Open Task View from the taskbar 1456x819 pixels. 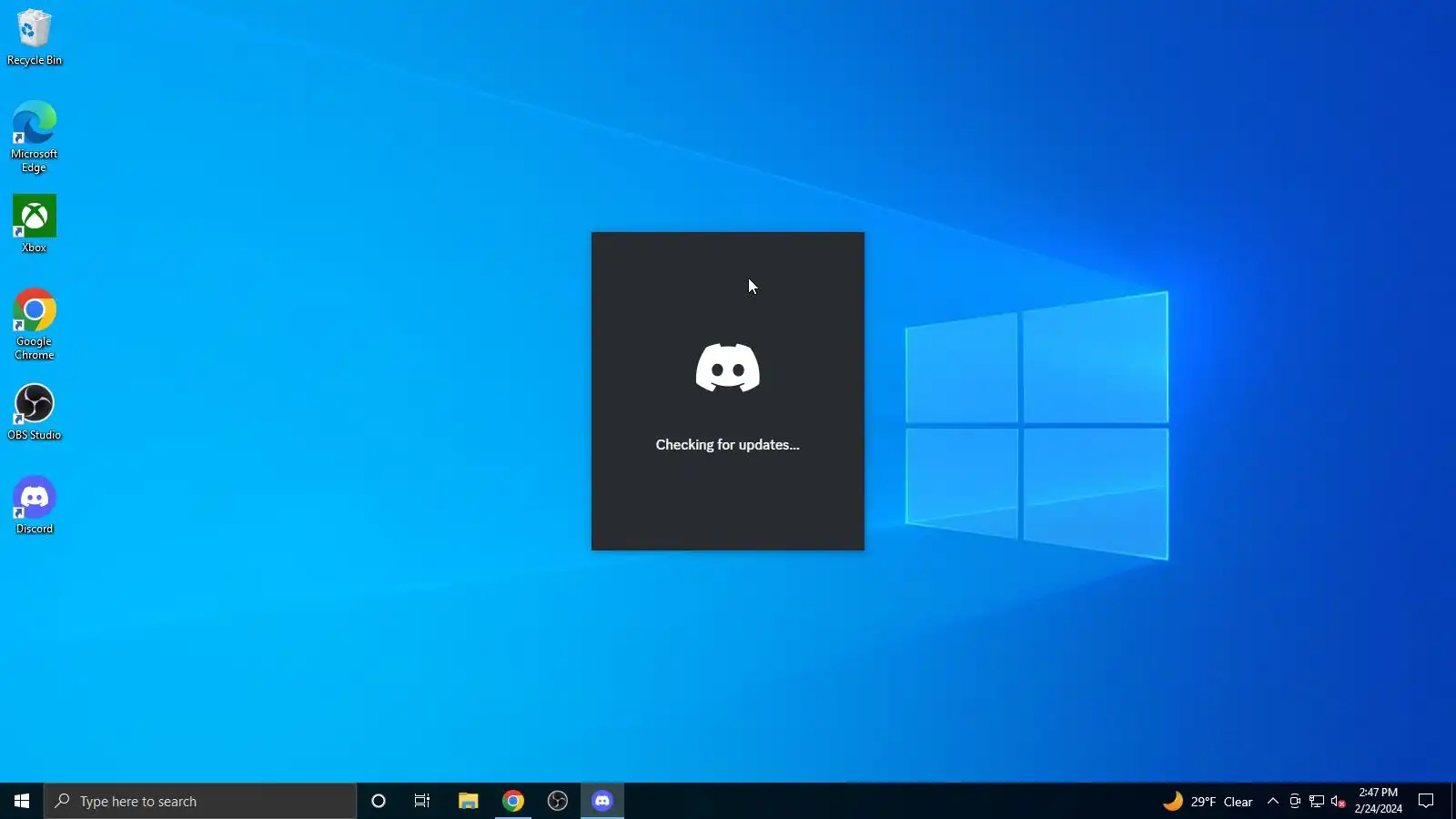click(x=422, y=801)
